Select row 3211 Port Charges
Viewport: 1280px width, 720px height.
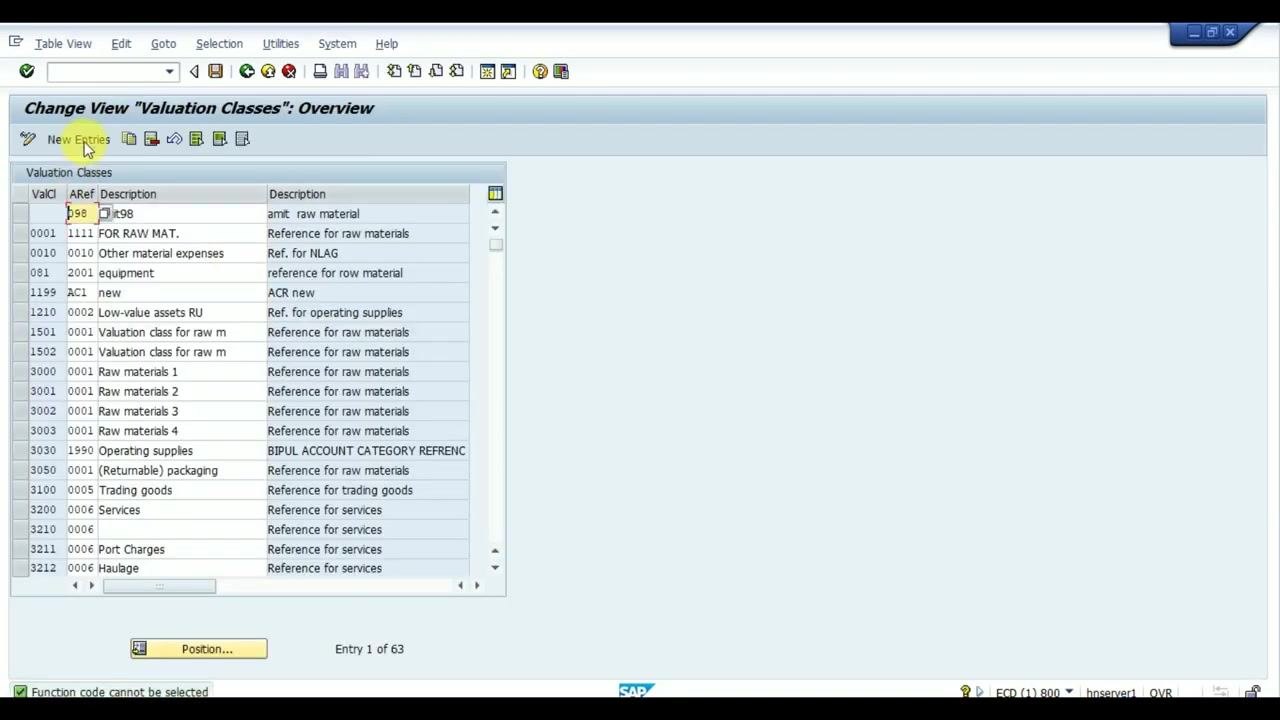(20, 549)
